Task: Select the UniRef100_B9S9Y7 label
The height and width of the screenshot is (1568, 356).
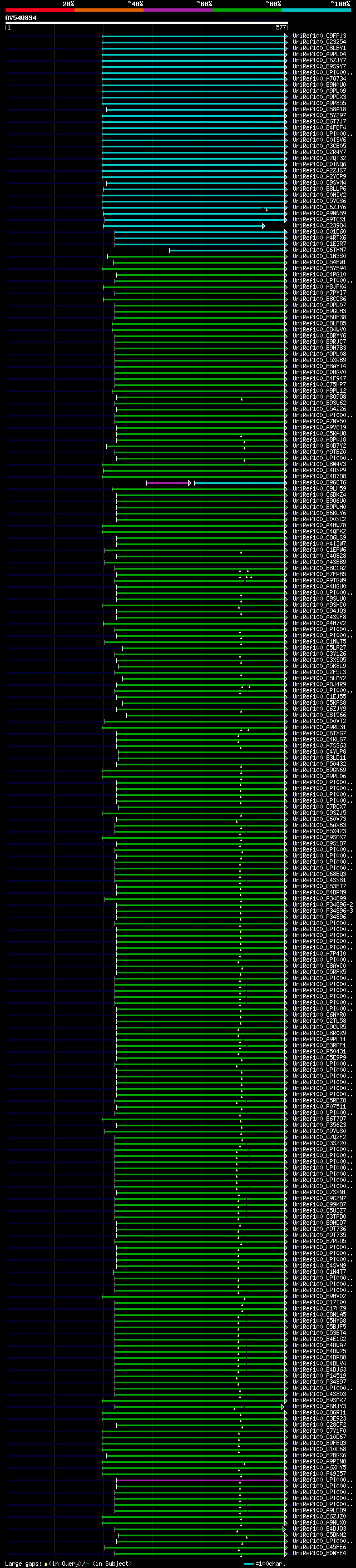Action: tap(319, 66)
